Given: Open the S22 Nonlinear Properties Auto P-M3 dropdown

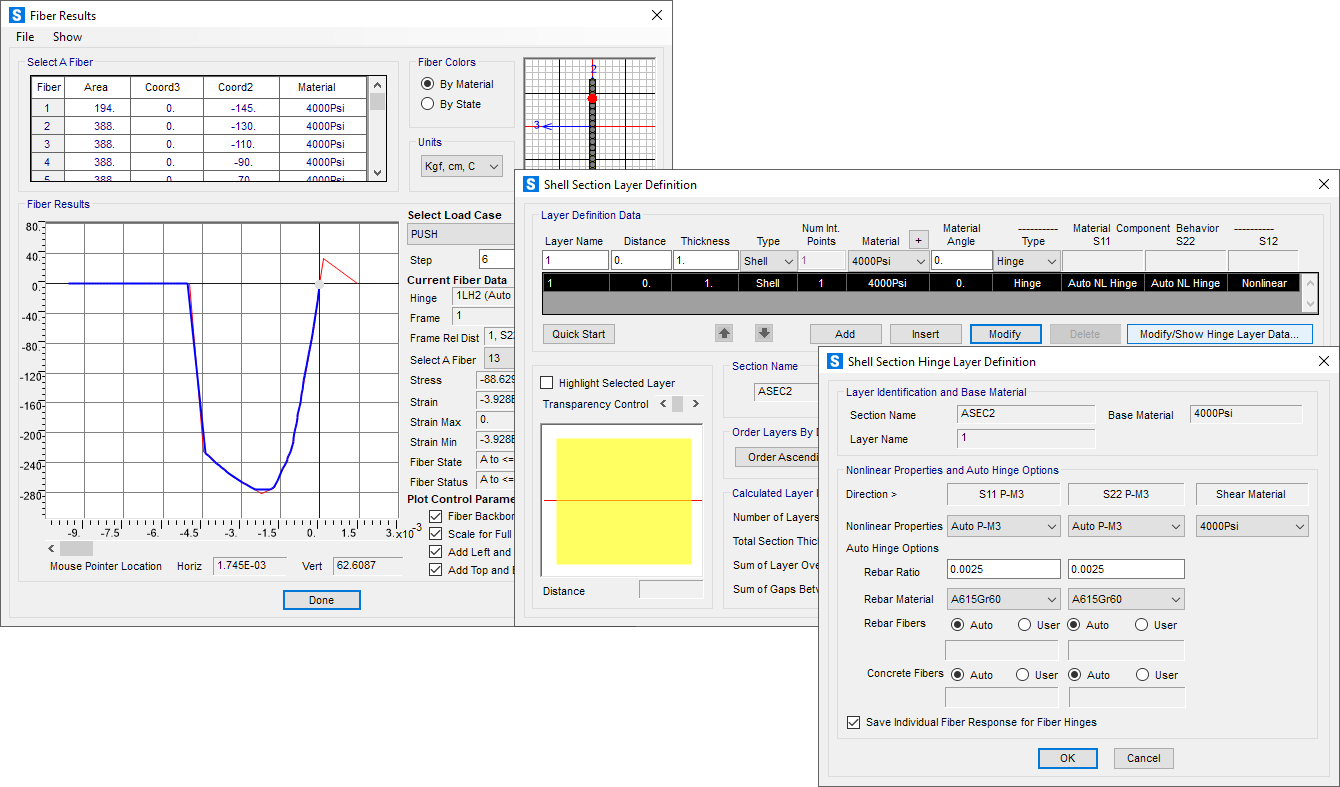Looking at the screenshot, I should [1126, 526].
